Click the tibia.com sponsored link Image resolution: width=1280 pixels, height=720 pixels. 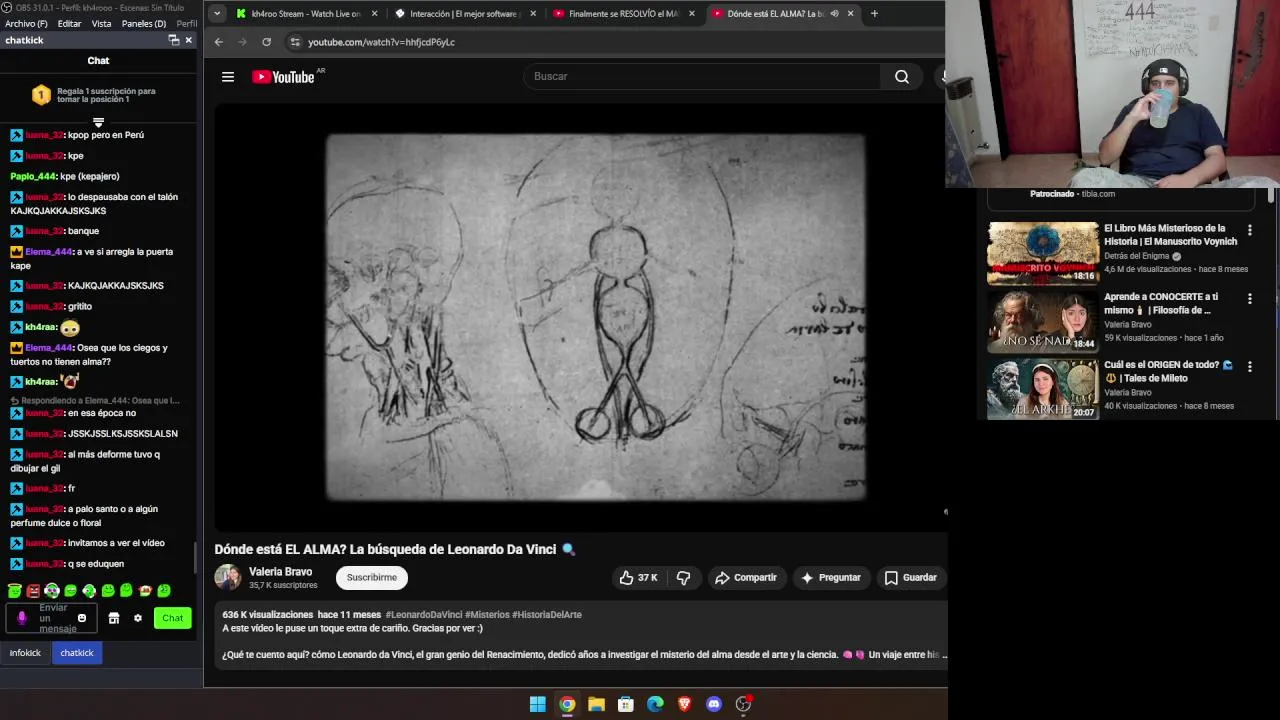pos(1098,194)
